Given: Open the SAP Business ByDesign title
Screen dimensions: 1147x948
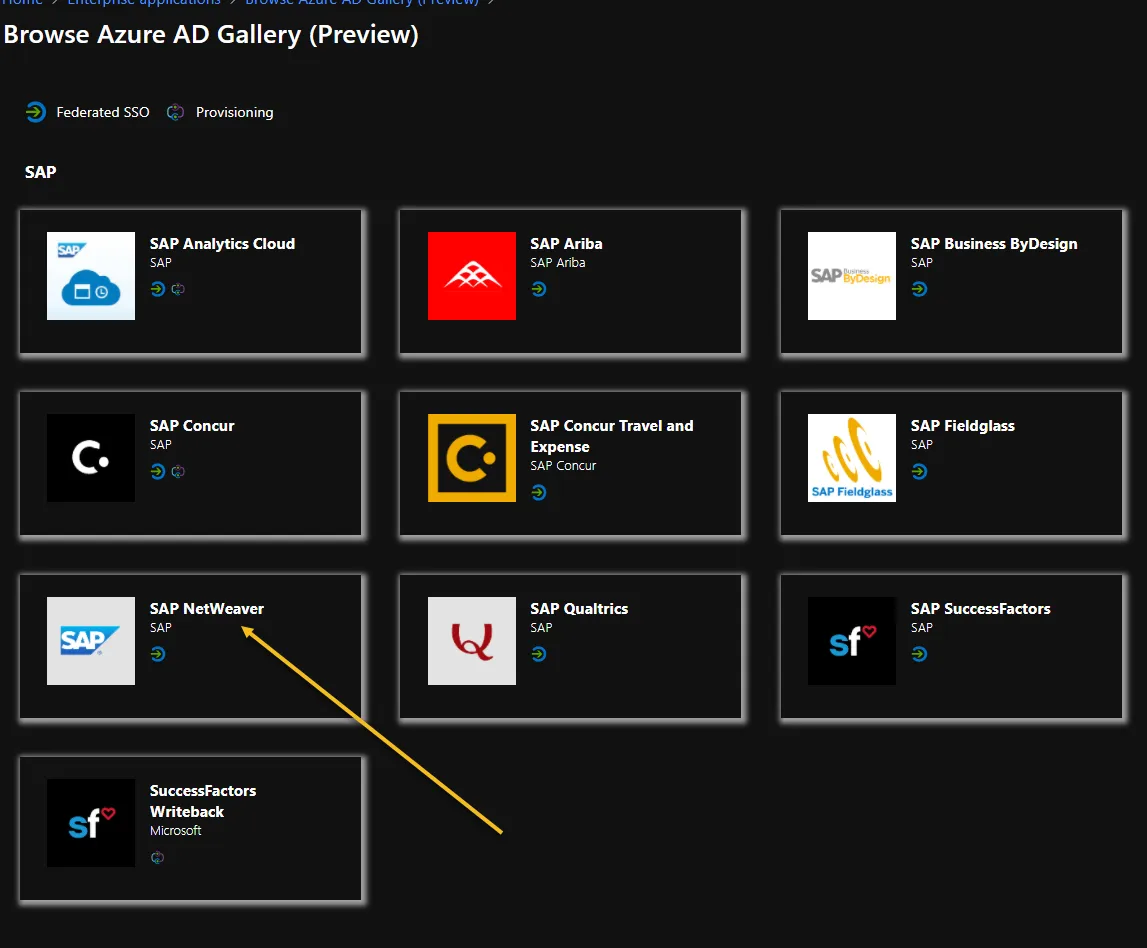Looking at the screenshot, I should tap(994, 244).
